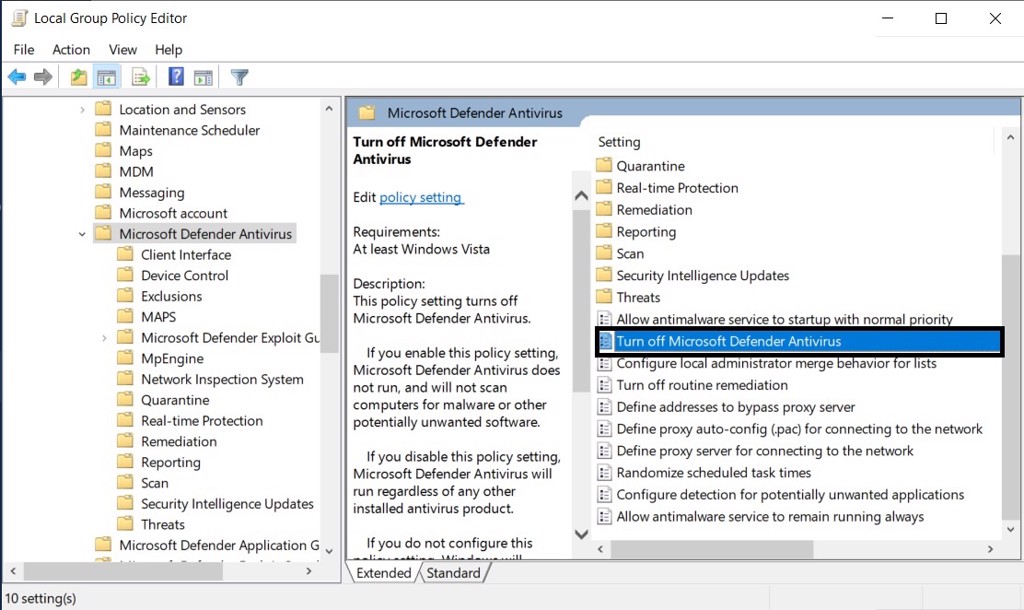Click the Export list toolbar icon
The width and height of the screenshot is (1024, 610).
[x=140, y=77]
